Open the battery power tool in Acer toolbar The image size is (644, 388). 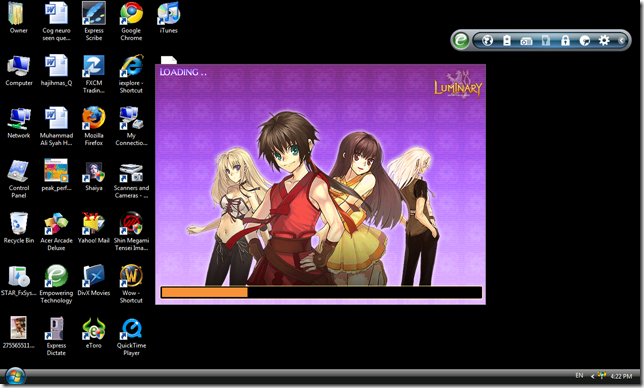click(507, 40)
